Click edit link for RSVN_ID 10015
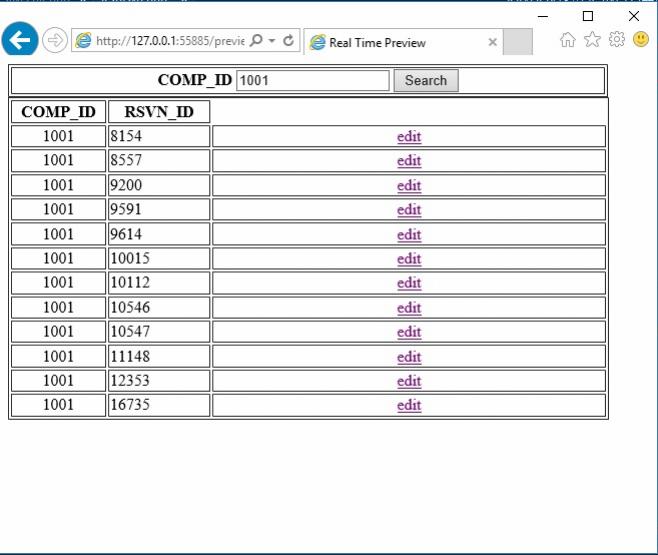 pyautogui.click(x=409, y=258)
